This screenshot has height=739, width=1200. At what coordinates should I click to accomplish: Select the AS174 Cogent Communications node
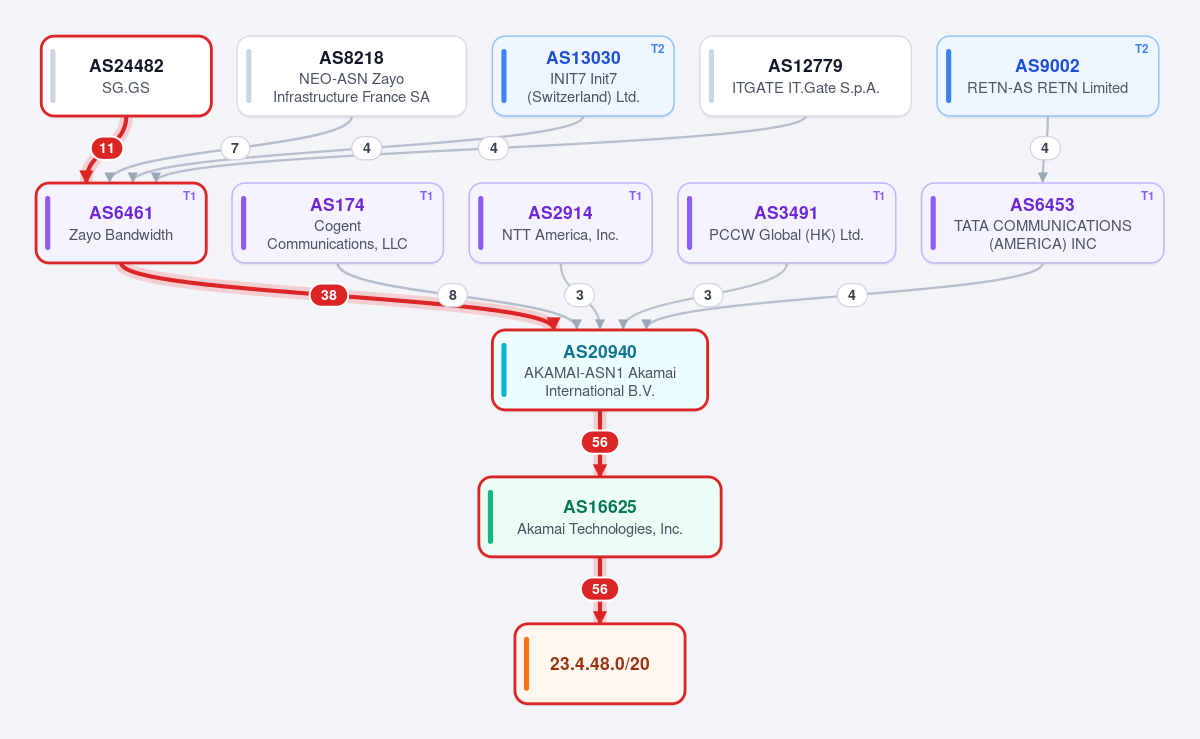[337, 223]
